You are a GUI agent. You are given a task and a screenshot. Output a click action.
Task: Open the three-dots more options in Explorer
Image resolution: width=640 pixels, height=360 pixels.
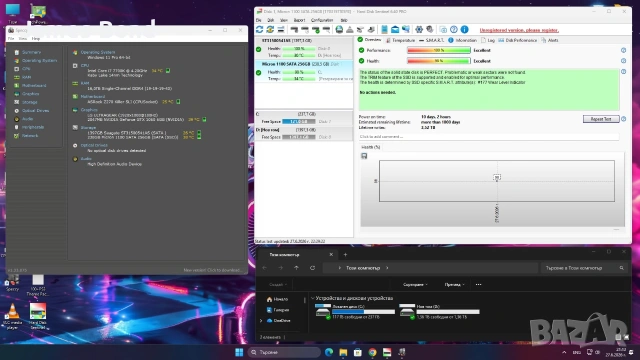pyautogui.click(x=478, y=284)
